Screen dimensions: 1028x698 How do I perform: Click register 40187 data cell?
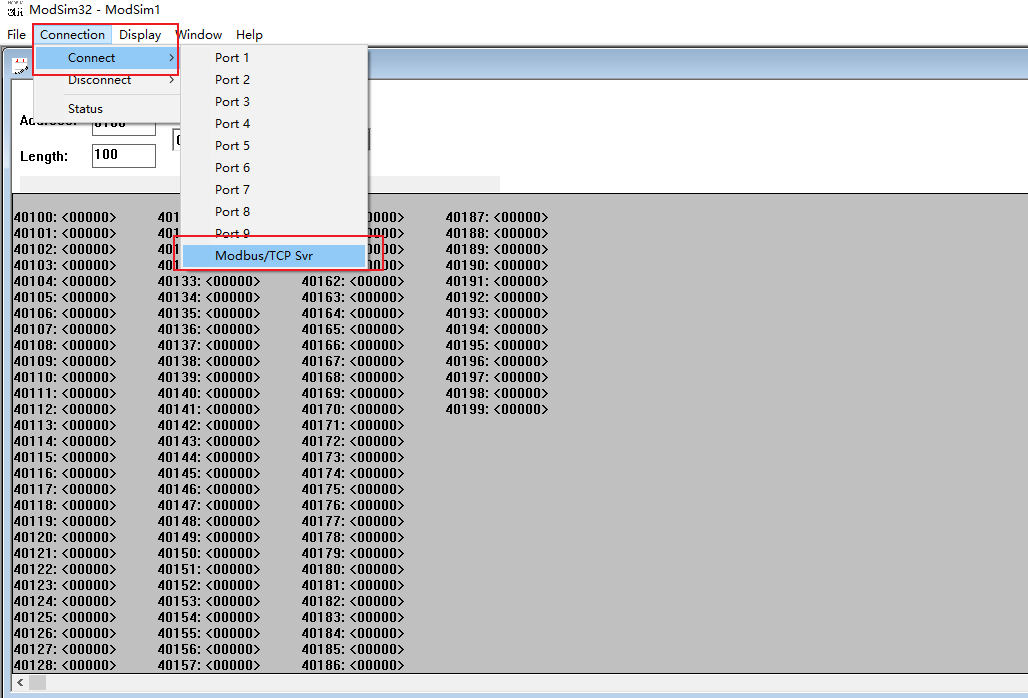coord(520,218)
